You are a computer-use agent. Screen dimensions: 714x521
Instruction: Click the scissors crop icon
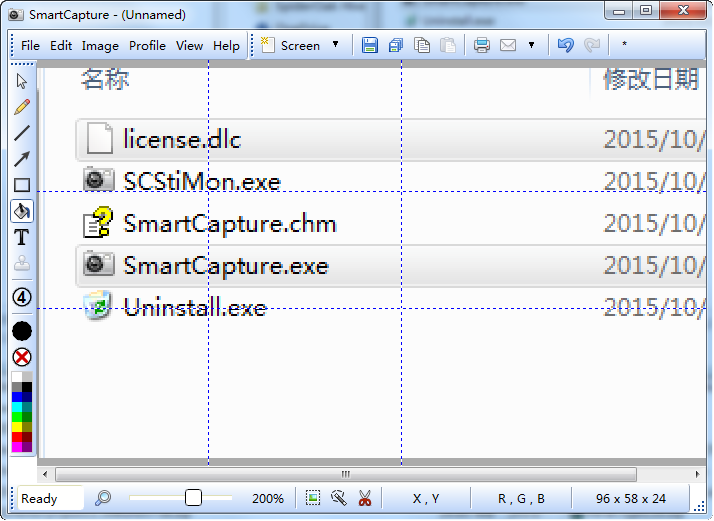[364, 498]
